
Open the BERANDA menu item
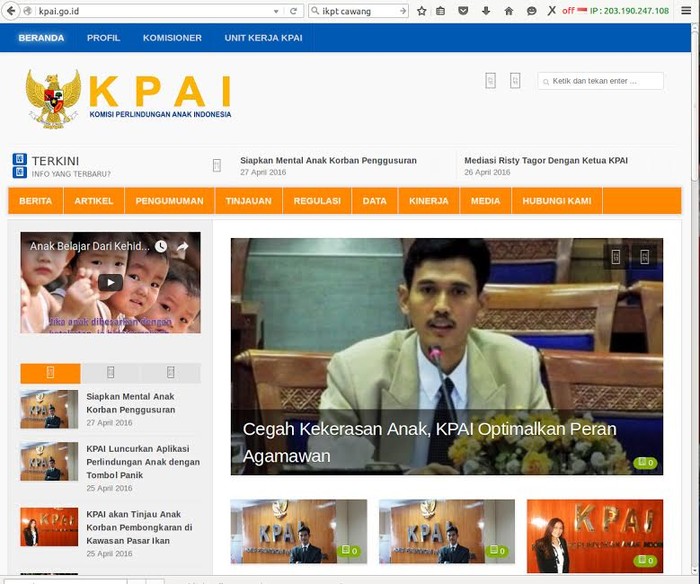pyautogui.click(x=41, y=38)
